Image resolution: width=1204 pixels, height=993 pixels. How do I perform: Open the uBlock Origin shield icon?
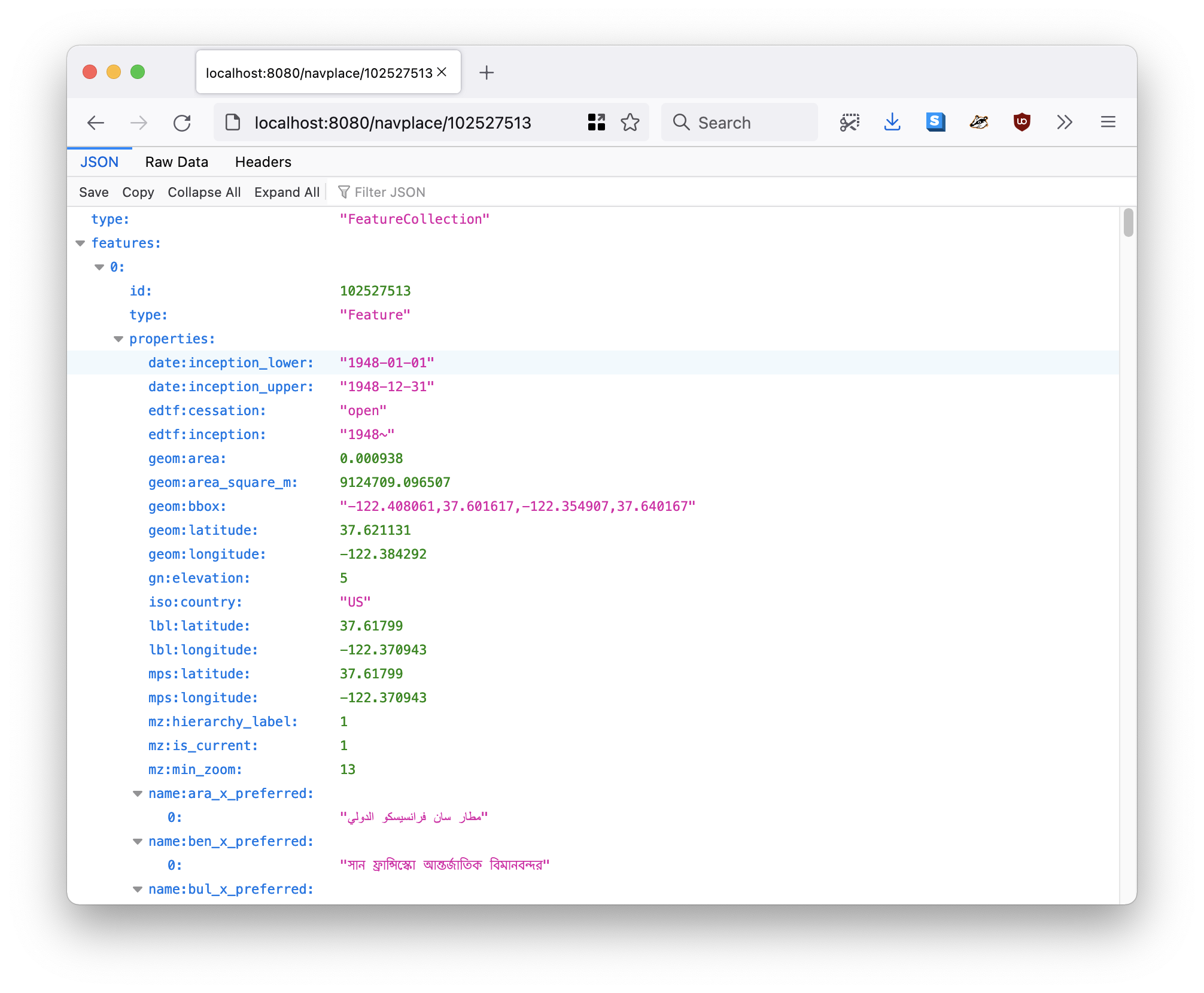1021,123
